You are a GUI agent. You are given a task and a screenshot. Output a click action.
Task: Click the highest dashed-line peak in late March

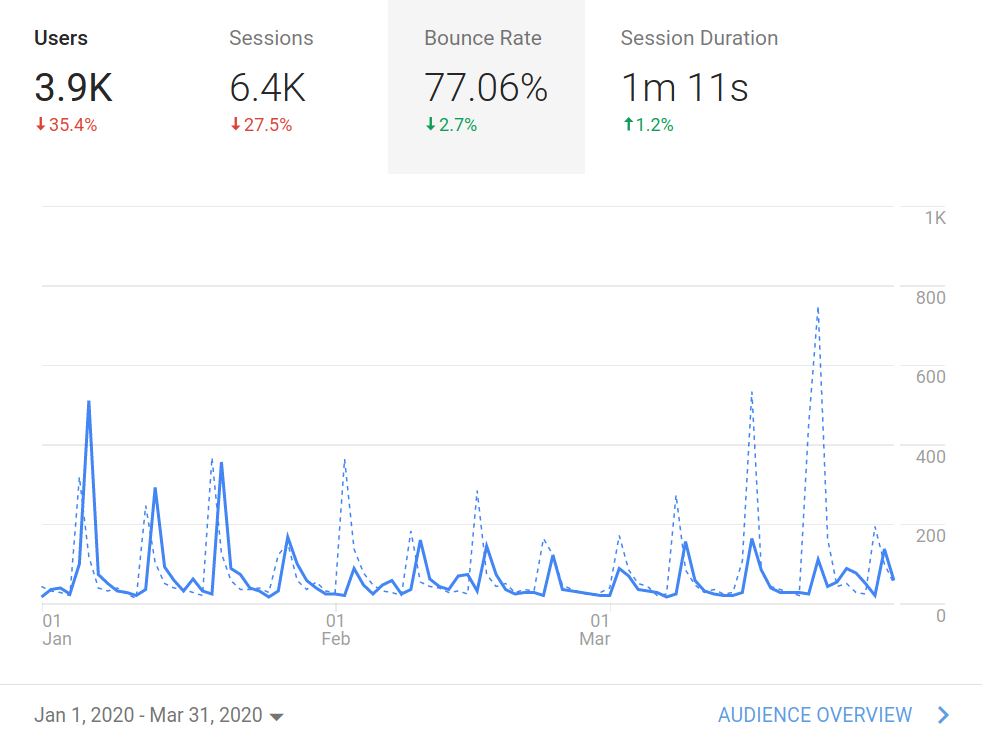click(818, 309)
